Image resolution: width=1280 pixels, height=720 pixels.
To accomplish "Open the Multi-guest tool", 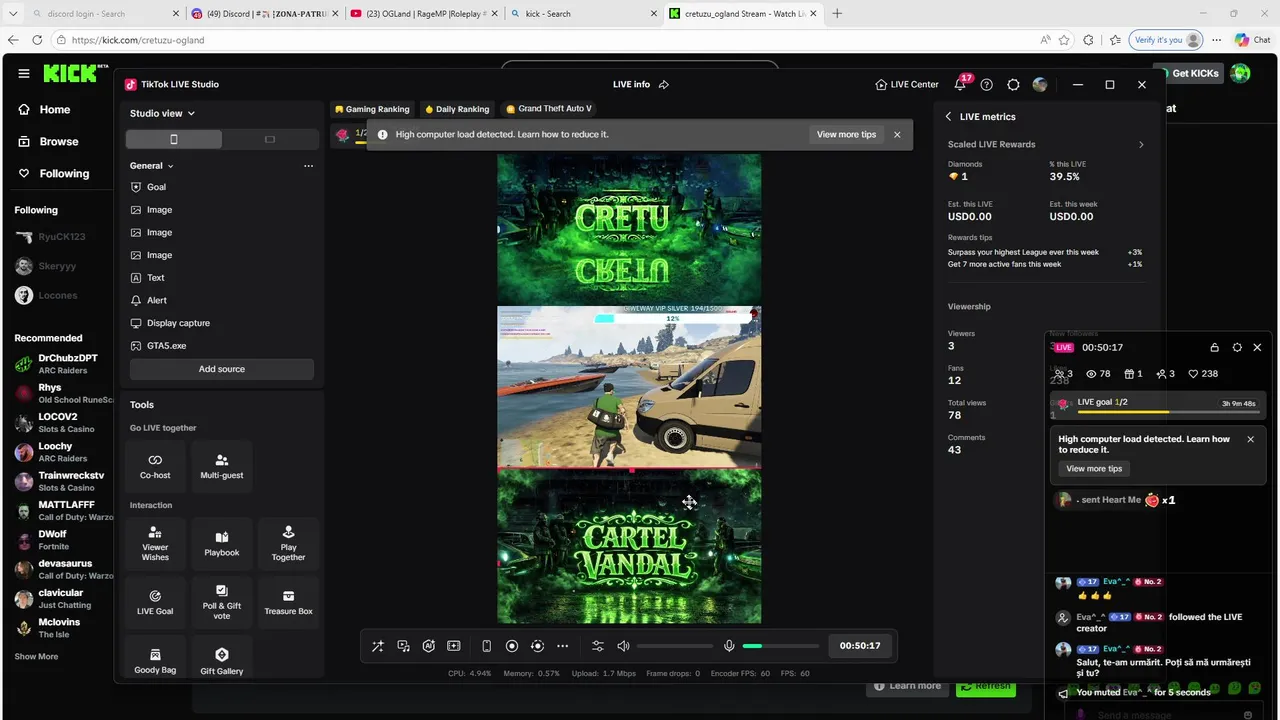I will pyautogui.click(x=222, y=466).
